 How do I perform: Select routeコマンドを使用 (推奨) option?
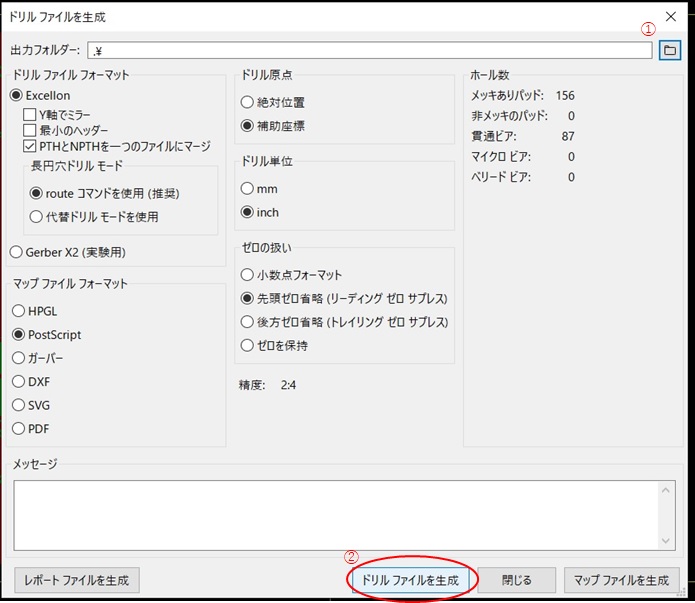(x=37, y=193)
